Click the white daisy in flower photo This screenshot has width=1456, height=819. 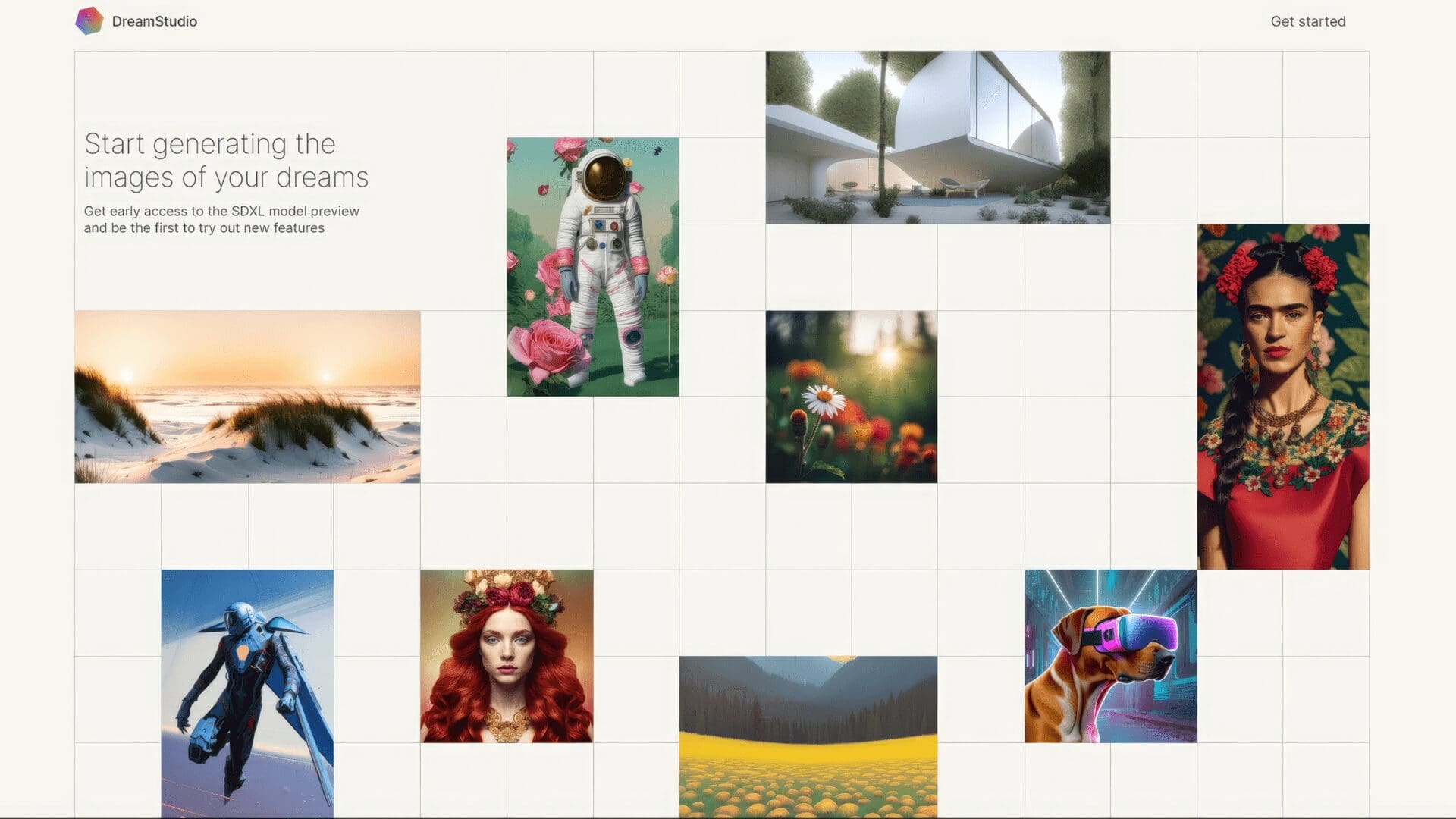pos(824,400)
